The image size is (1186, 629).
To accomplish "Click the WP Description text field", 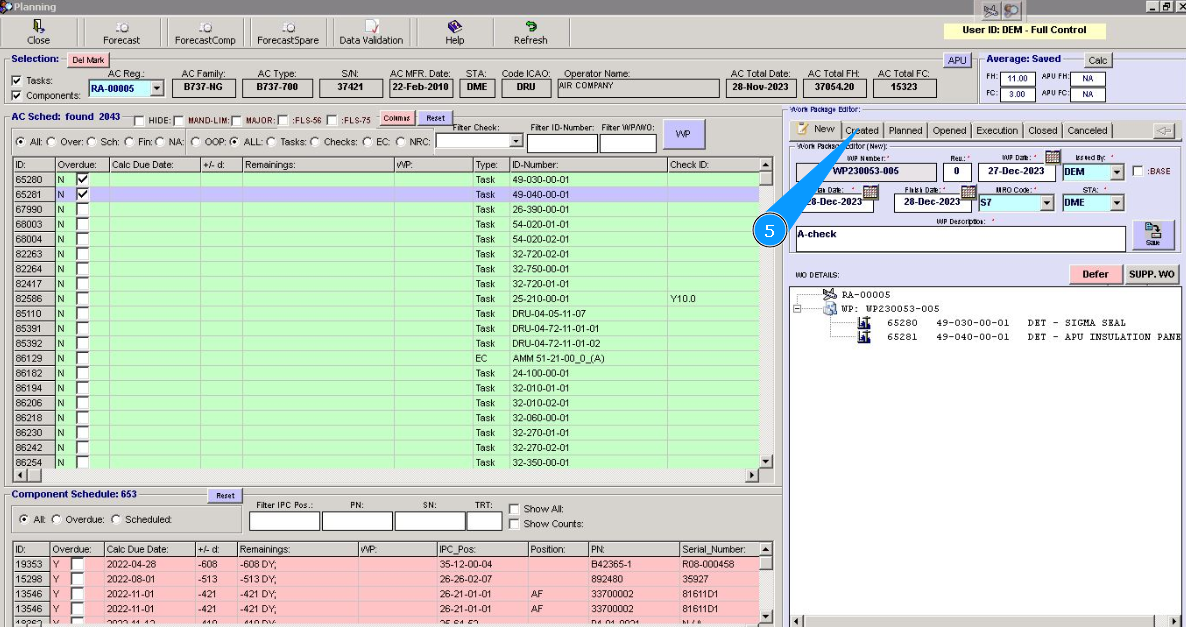I will click(960, 238).
